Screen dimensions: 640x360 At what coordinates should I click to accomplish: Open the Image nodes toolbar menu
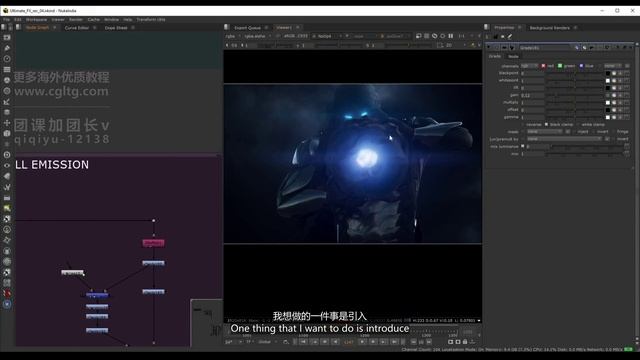7,38
